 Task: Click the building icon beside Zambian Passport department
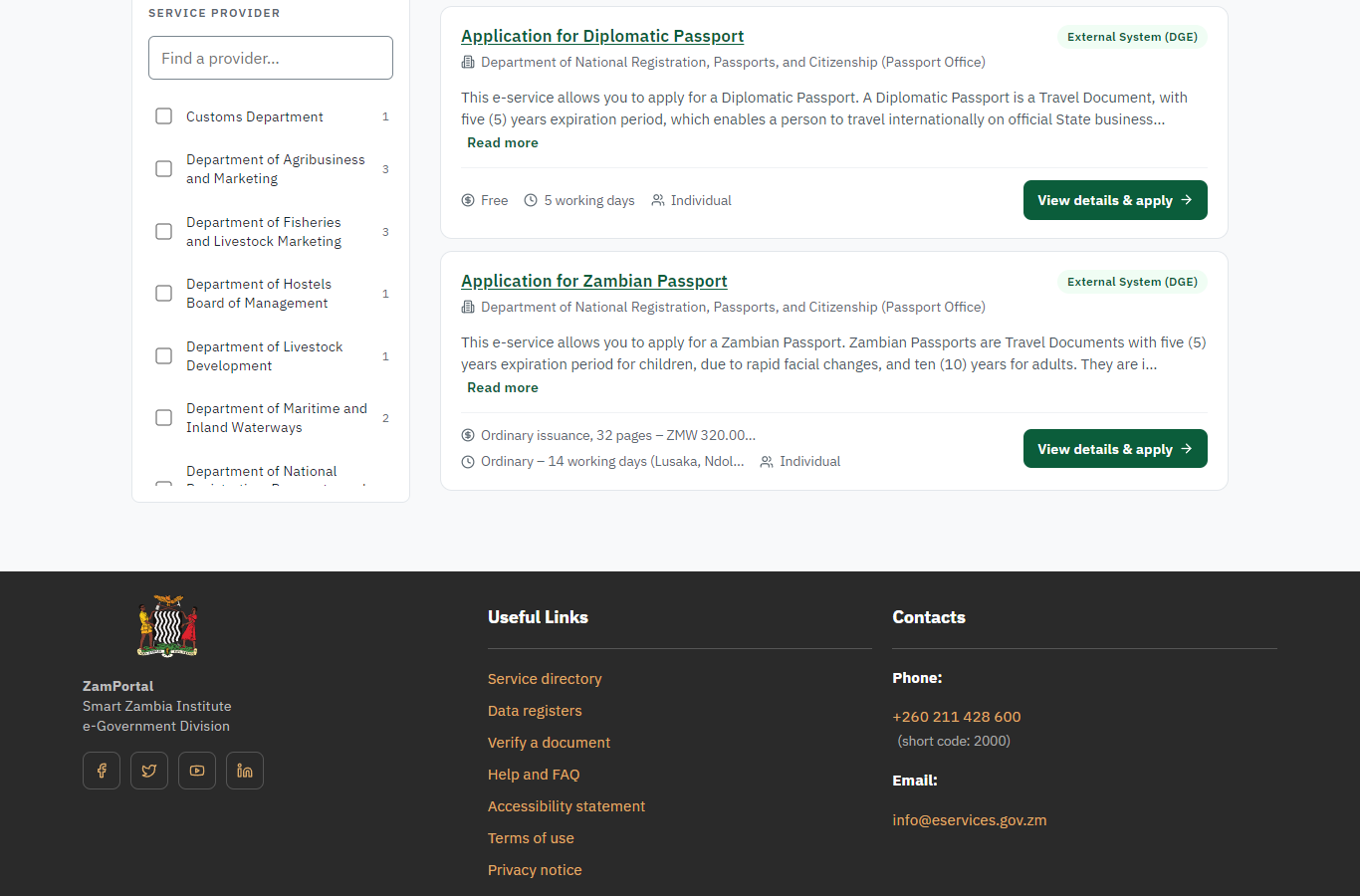coord(468,307)
